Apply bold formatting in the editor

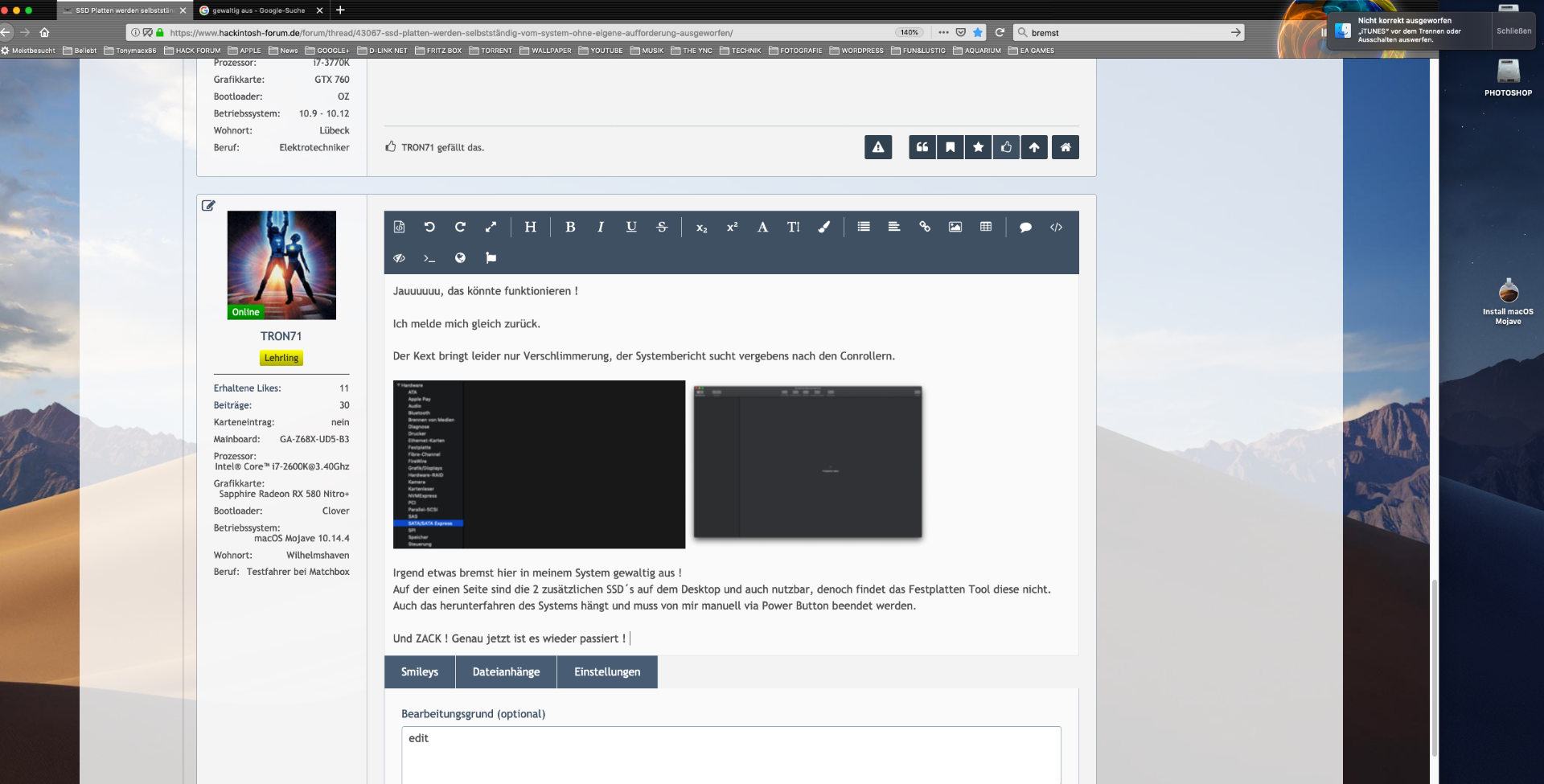coord(570,227)
